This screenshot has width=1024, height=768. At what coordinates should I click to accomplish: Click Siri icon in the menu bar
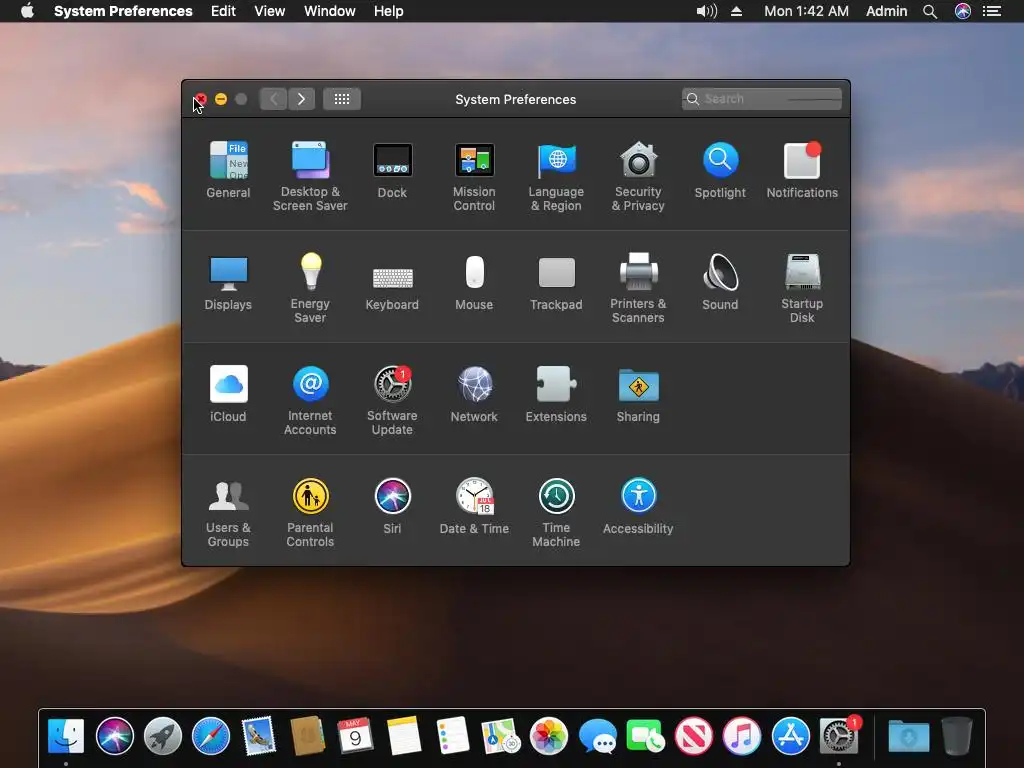[963, 11]
